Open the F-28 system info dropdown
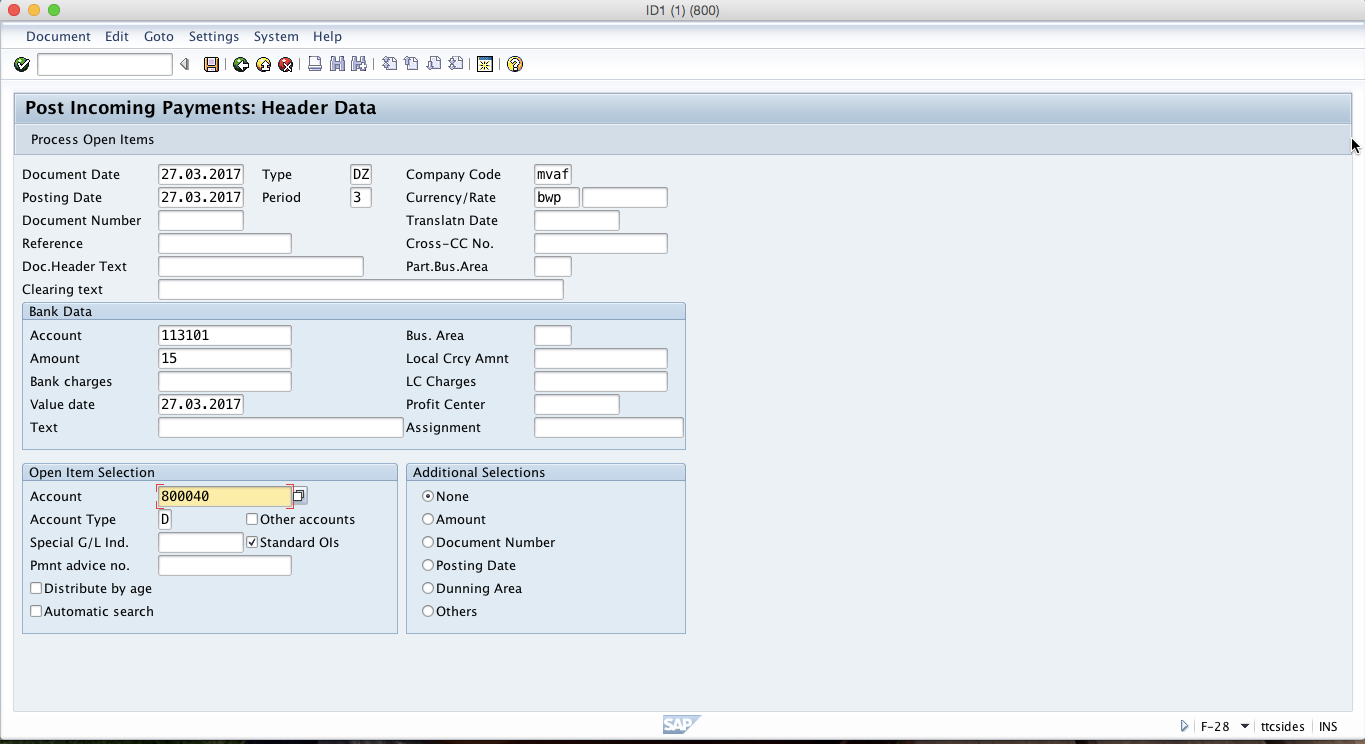This screenshot has width=1365, height=744. [x=1245, y=727]
